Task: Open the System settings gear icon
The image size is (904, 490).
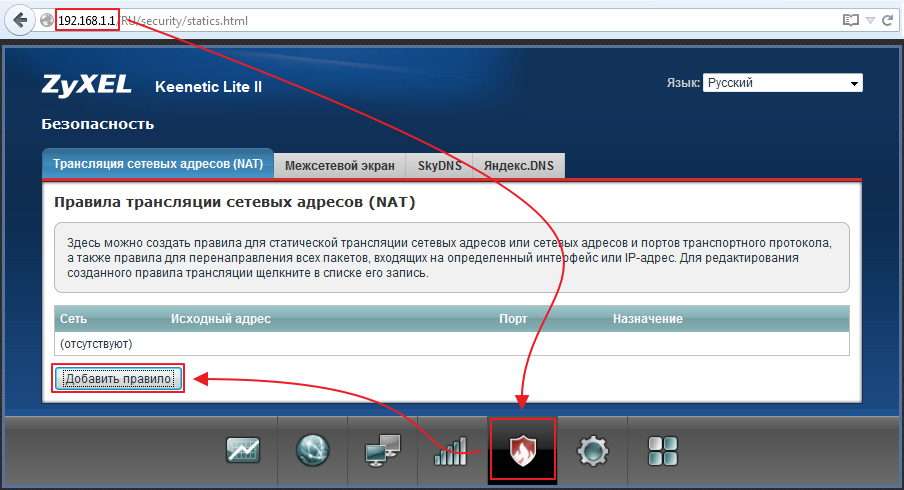Action: point(593,450)
